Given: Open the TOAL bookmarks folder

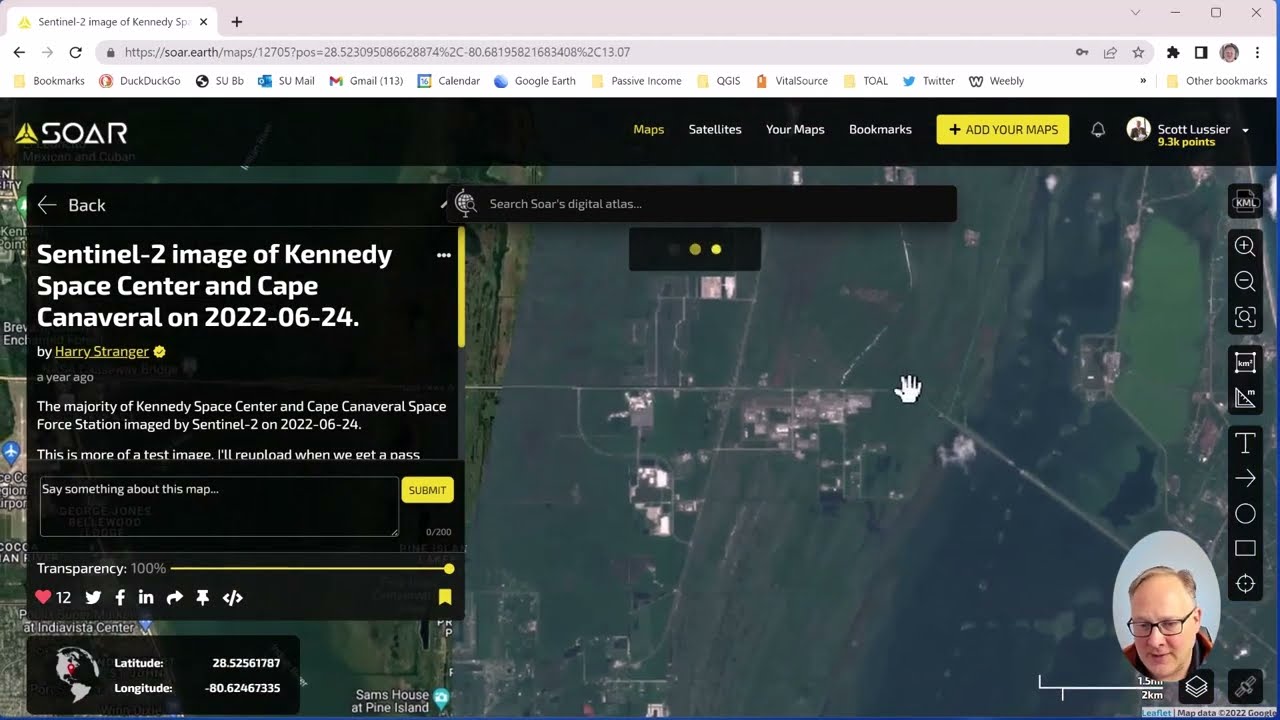Looking at the screenshot, I should pos(865,81).
